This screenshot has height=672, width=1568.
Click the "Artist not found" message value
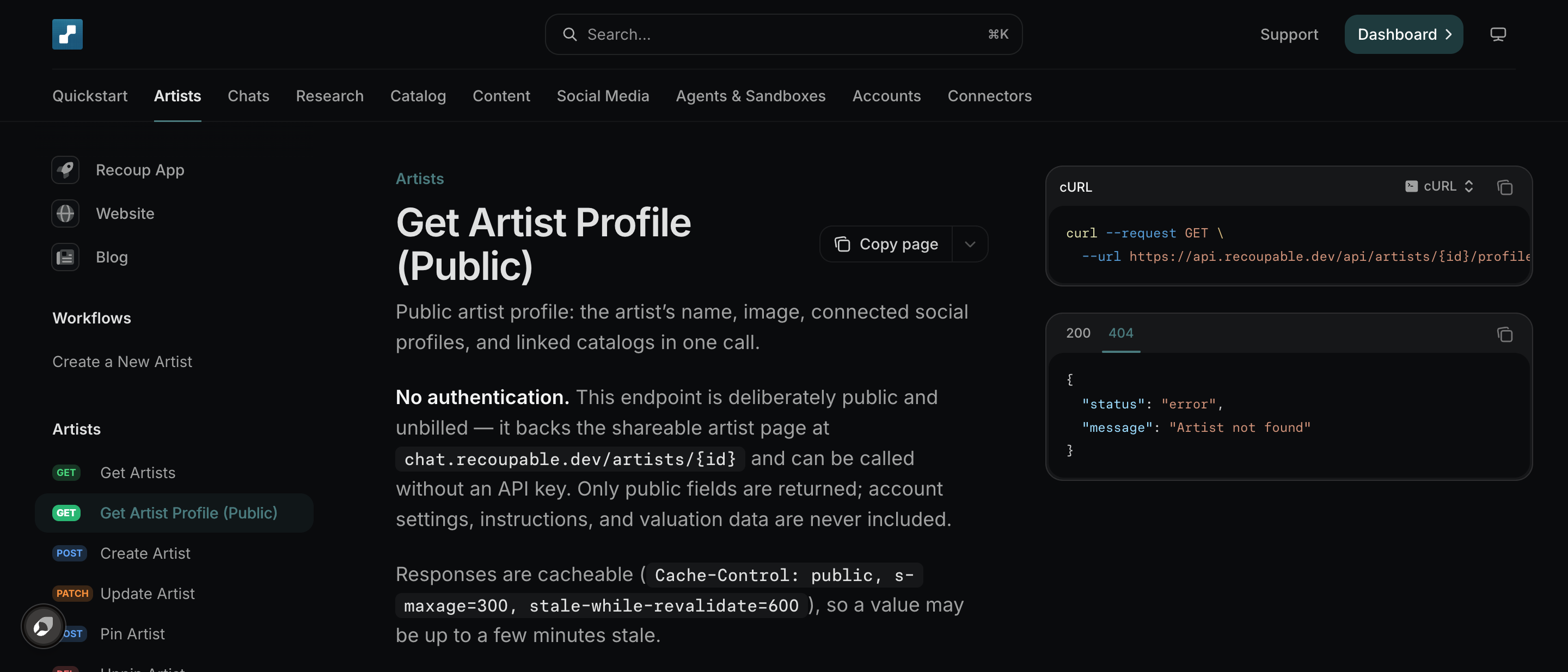[x=1239, y=427]
